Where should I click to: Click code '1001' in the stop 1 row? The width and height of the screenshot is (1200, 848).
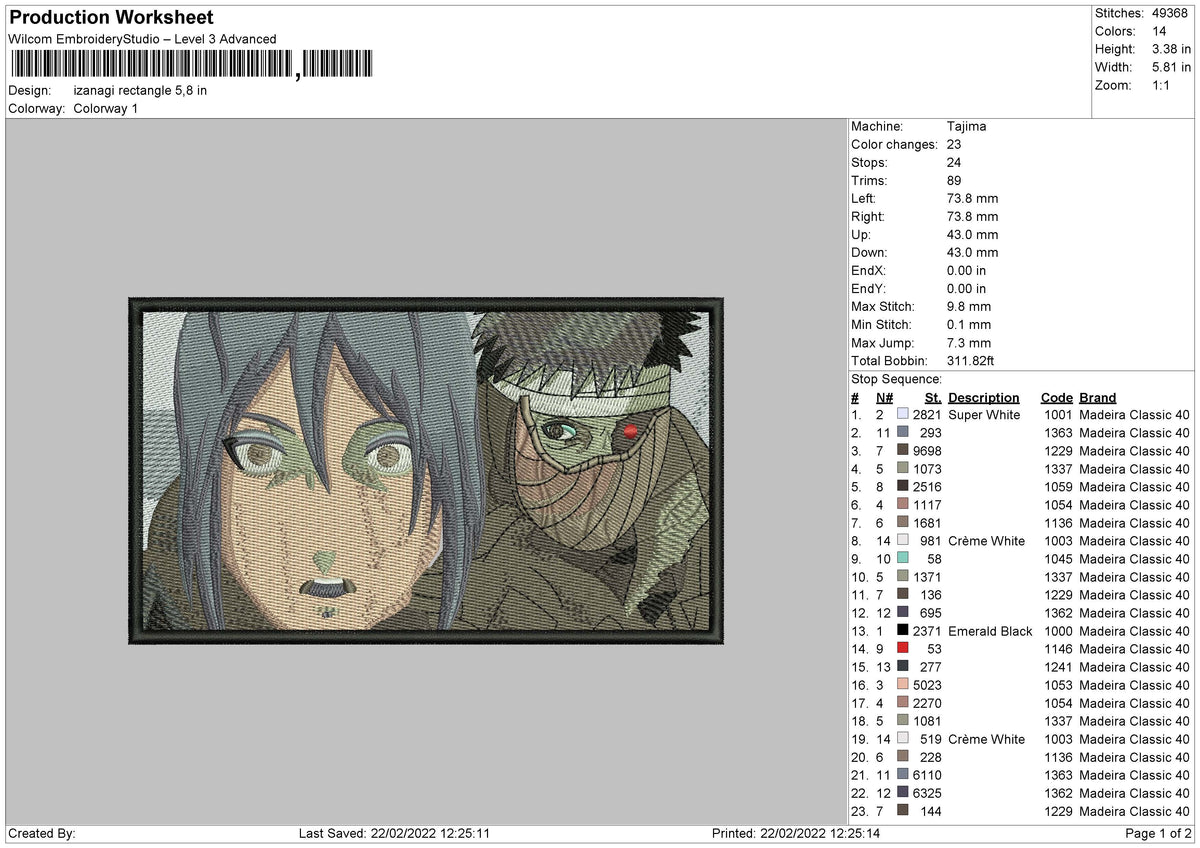[1059, 415]
